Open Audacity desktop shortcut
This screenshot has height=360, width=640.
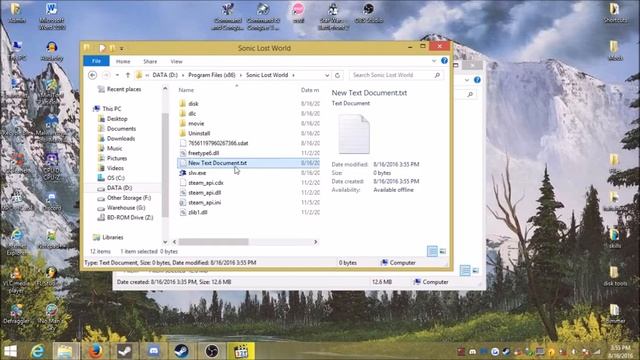pos(52,51)
